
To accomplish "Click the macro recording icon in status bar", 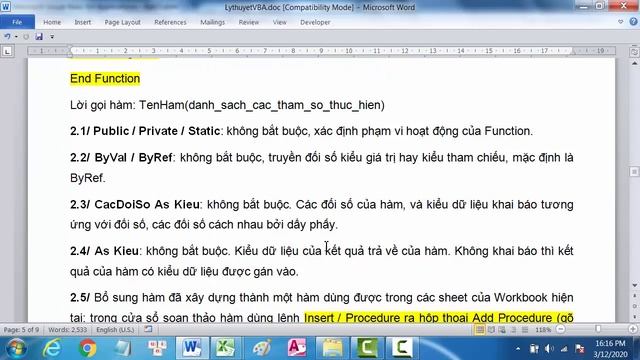I will point(148,329).
